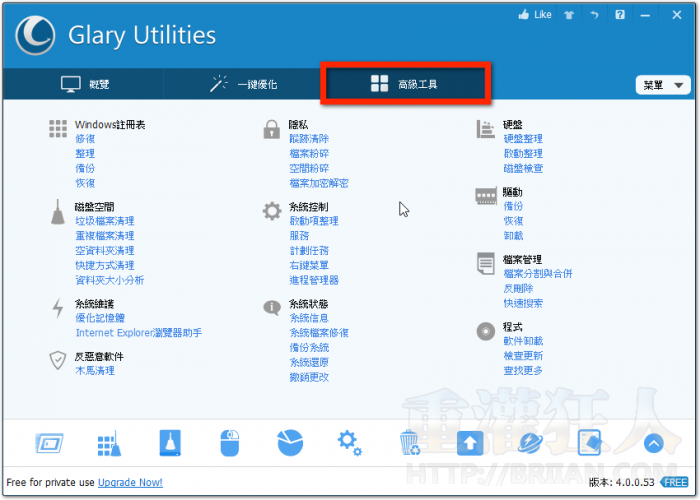Viewport: 700px width, 500px height.
Task: Open 硬盤整理 link
Action: tap(523, 139)
